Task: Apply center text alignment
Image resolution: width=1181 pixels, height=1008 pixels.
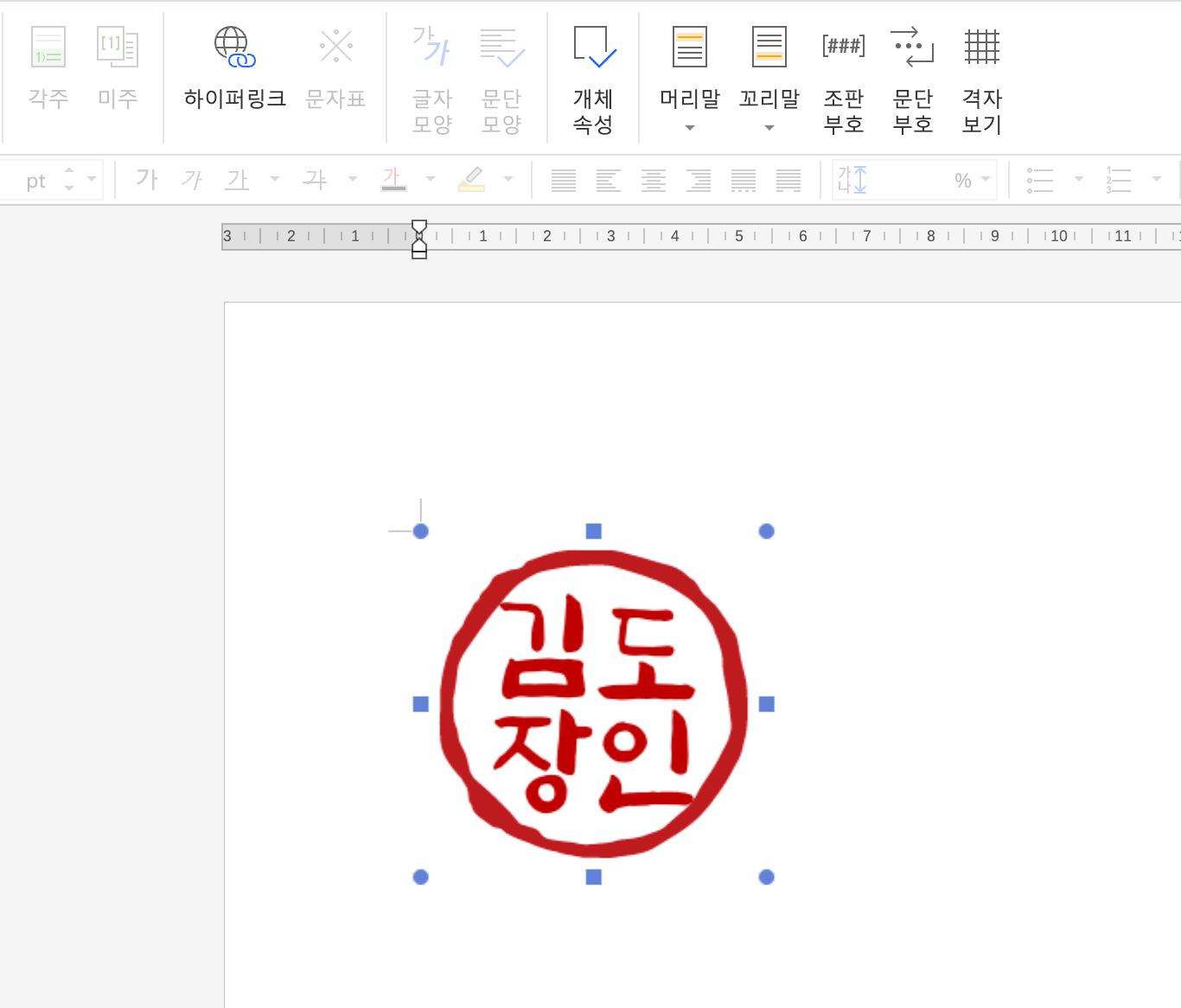Action: point(654,179)
